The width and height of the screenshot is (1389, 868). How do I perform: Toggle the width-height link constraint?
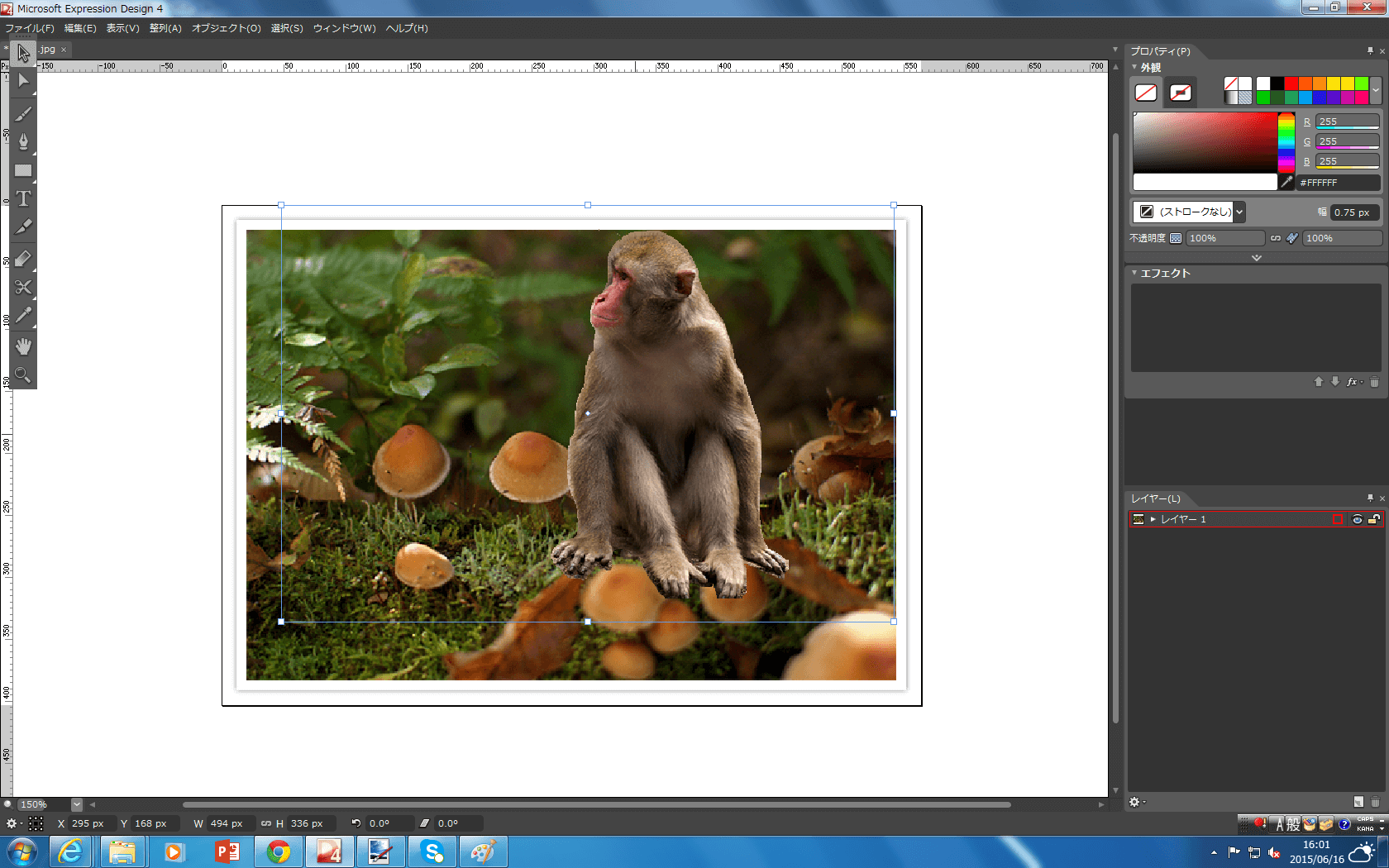265,823
